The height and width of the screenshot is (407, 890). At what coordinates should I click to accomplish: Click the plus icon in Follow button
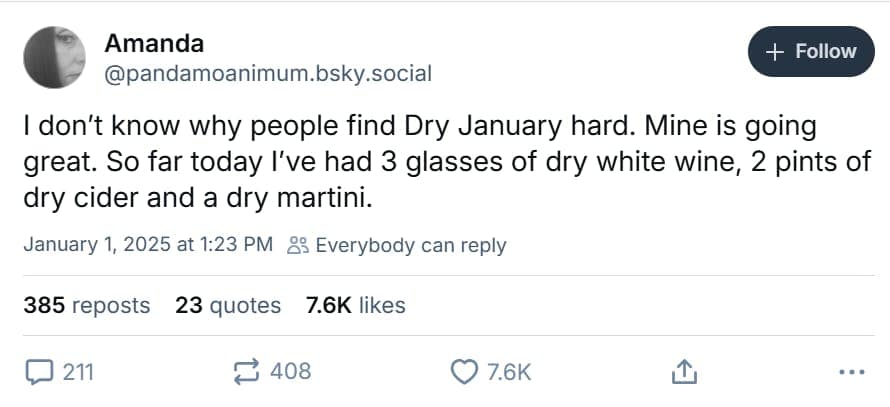point(774,52)
